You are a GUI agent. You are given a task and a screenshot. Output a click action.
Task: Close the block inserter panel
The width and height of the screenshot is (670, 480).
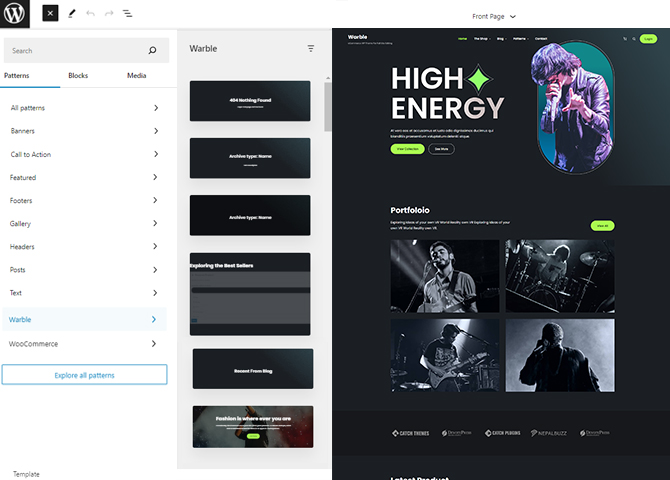[50, 14]
